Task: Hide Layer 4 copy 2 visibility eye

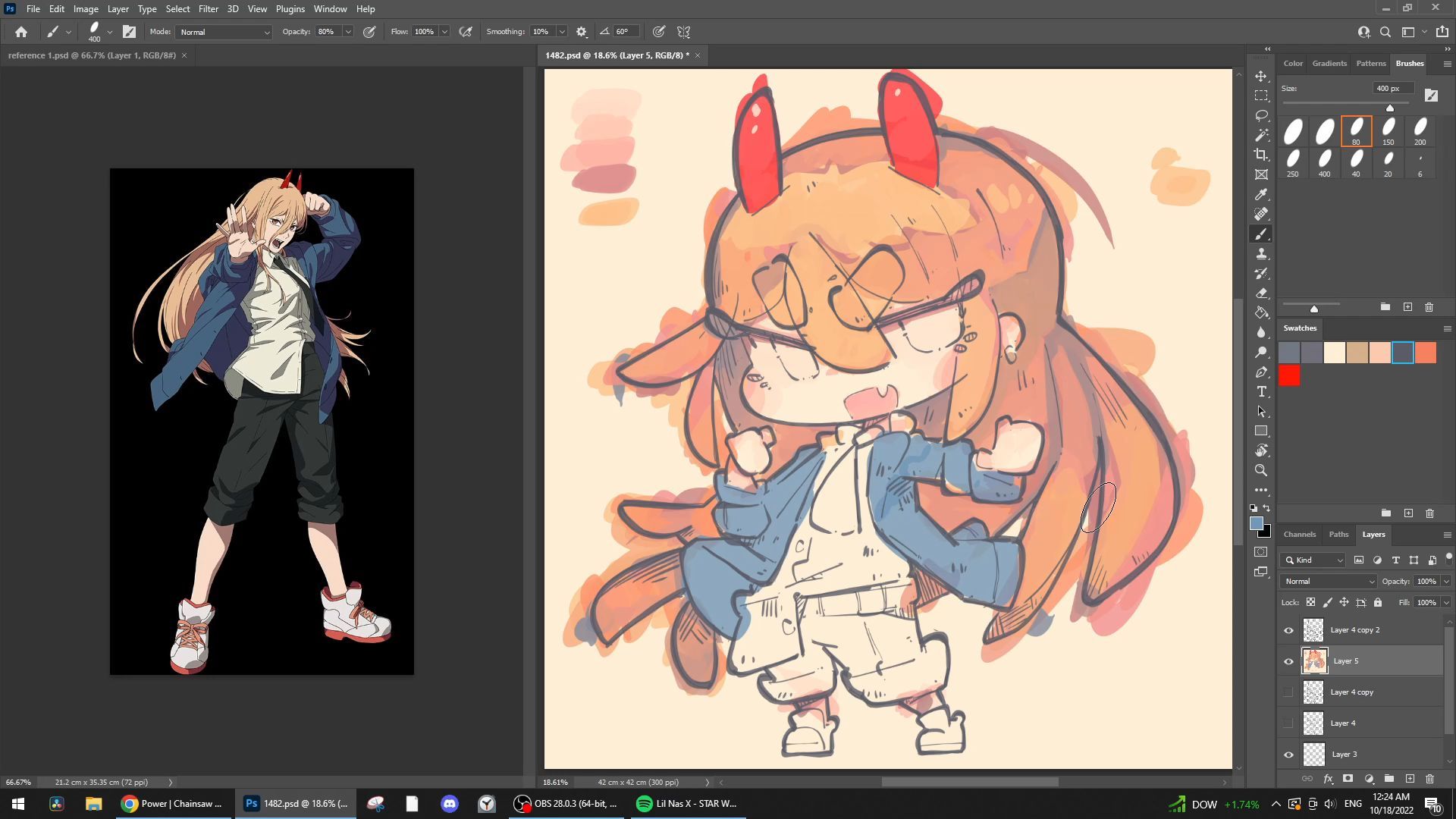Action: (x=1288, y=630)
